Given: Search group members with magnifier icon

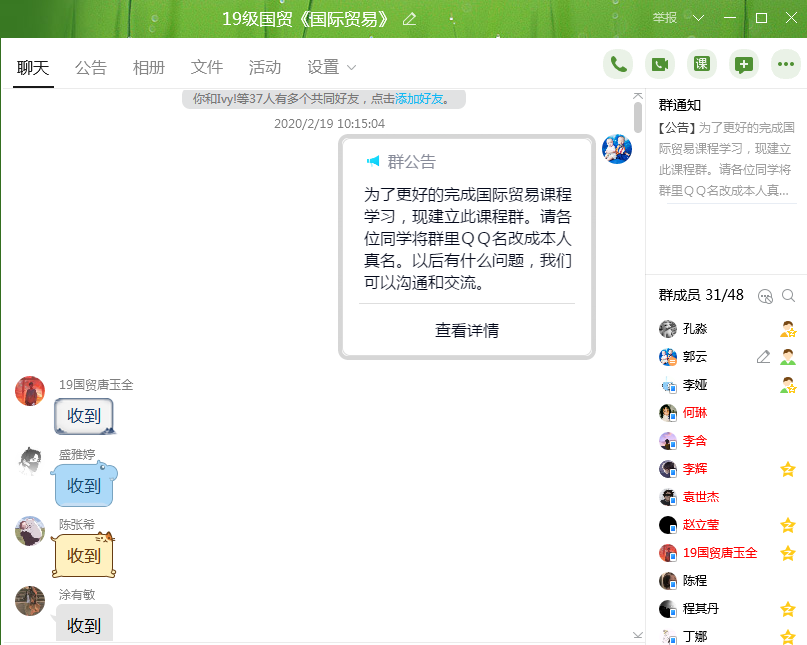Looking at the screenshot, I should click(x=788, y=296).
